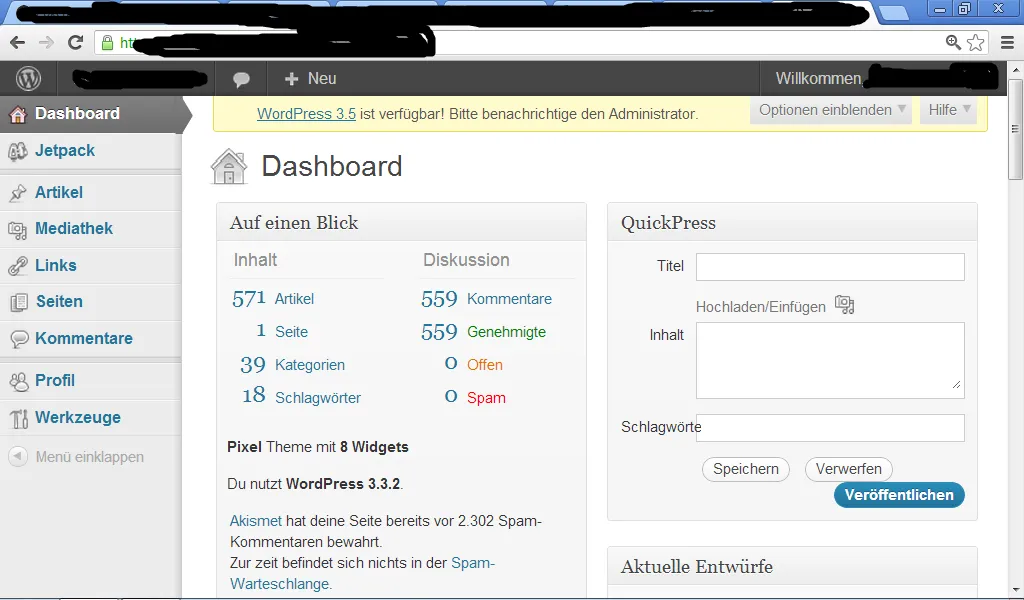Open the Chrome menu hamburger icon

(1008, 43)
